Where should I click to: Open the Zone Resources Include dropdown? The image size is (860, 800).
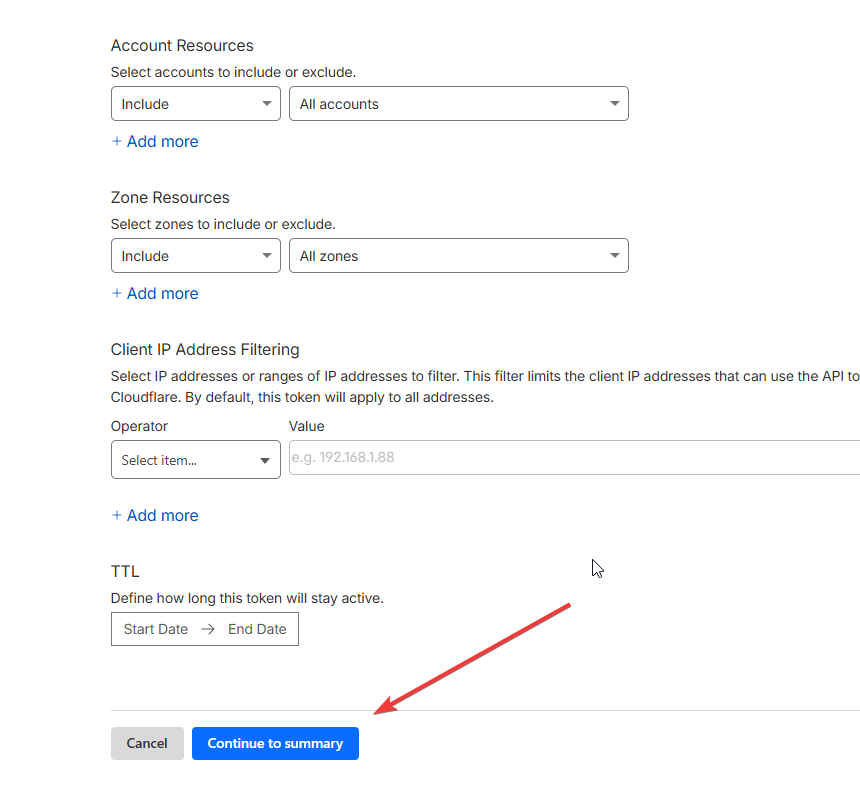pyautogui.click(x=195, y=256)
